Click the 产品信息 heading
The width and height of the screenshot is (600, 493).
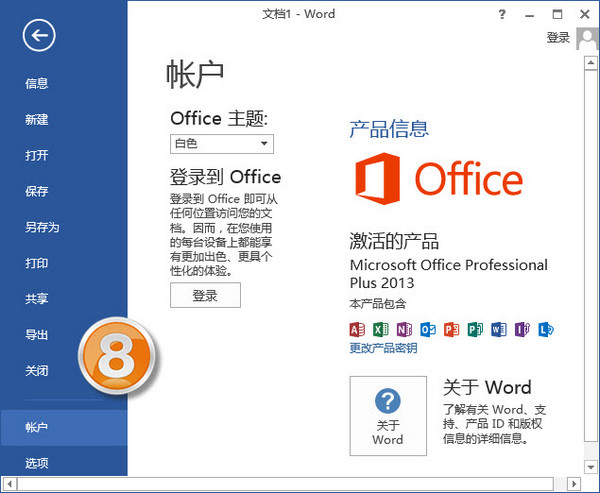(x=389, y=129)
